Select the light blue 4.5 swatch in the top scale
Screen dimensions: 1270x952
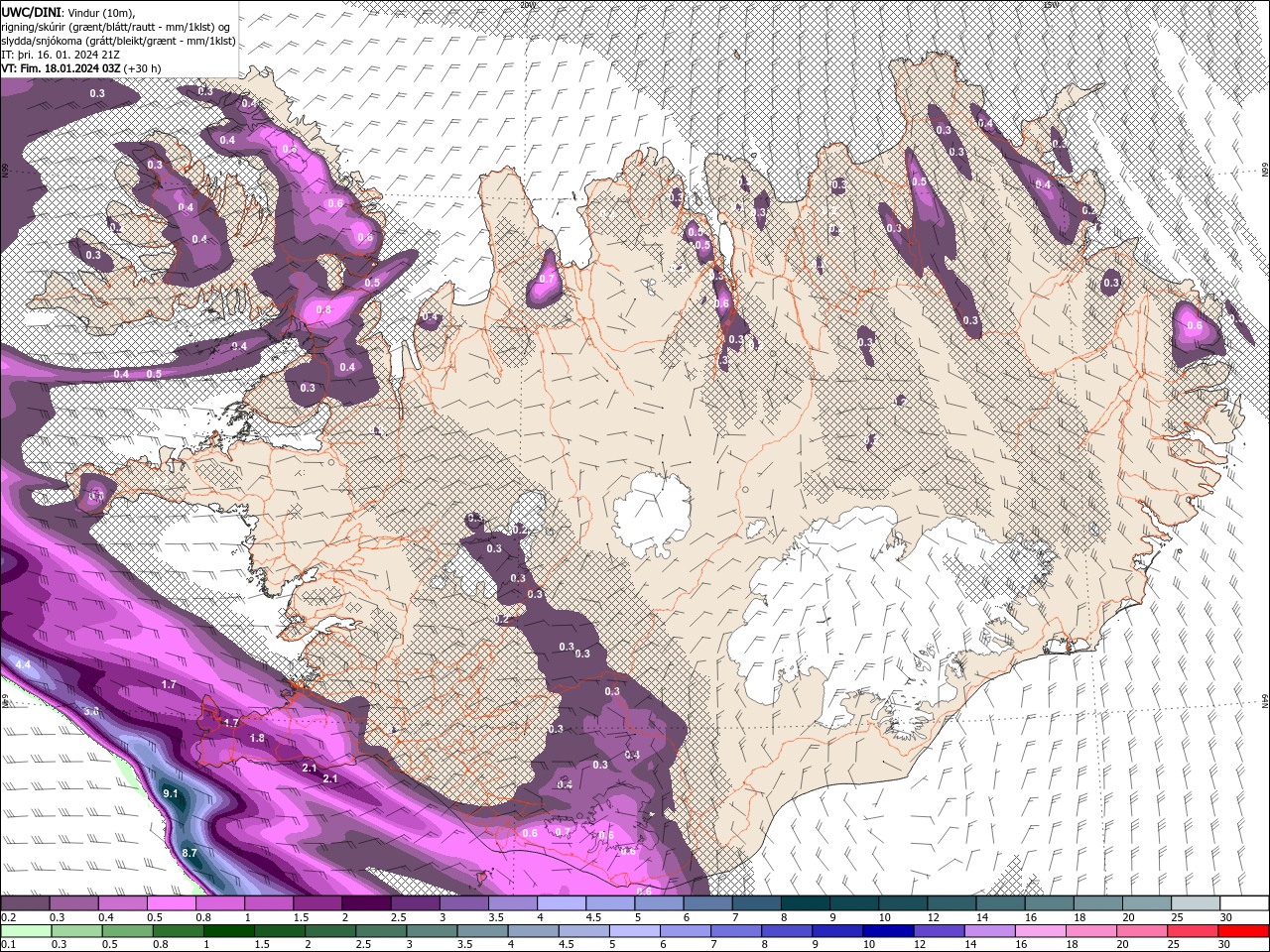click(610, 902)
